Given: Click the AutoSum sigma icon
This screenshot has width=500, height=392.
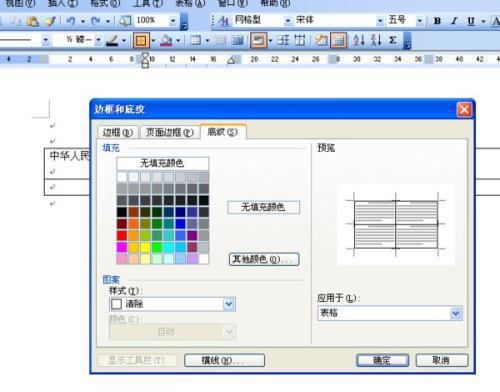Looking at the screenshot, I should point(393,41).
